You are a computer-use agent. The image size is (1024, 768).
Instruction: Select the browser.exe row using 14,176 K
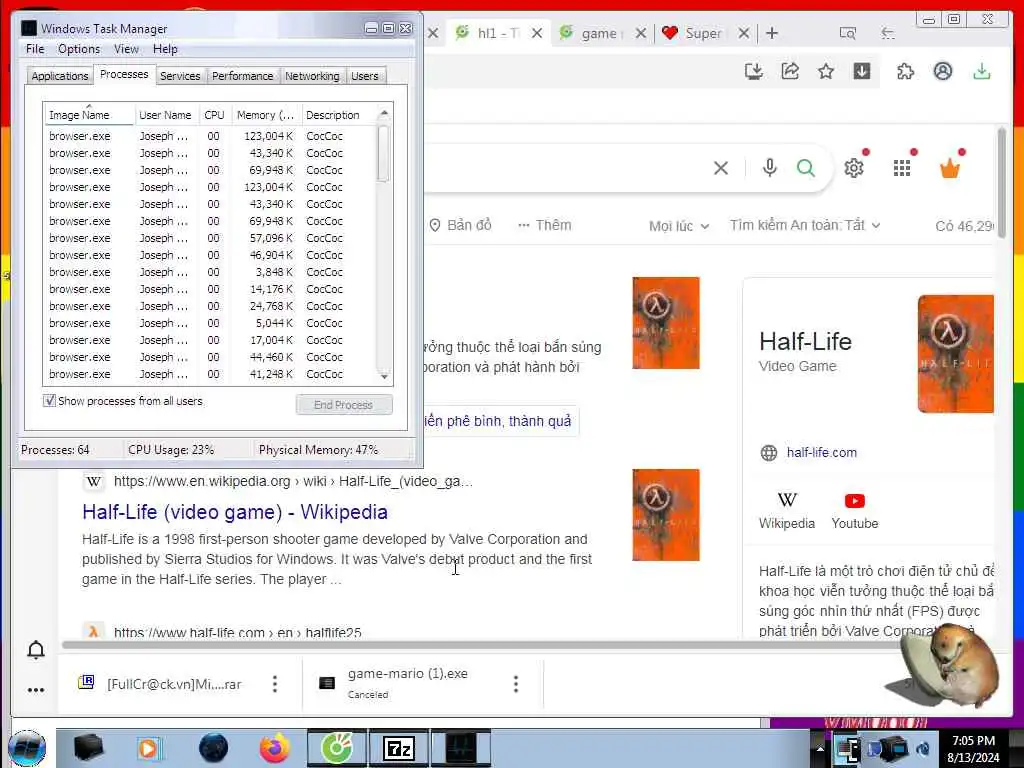210,289
